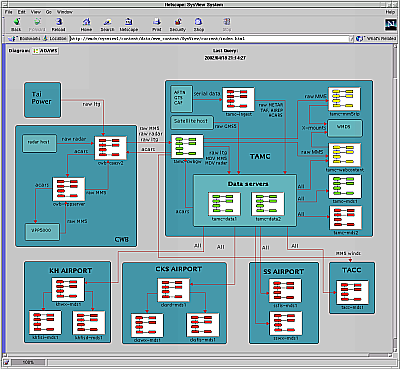
Task: Select the upper SS AIRPORT host icon
Action: pyautogui.click(x=285, y=291)
